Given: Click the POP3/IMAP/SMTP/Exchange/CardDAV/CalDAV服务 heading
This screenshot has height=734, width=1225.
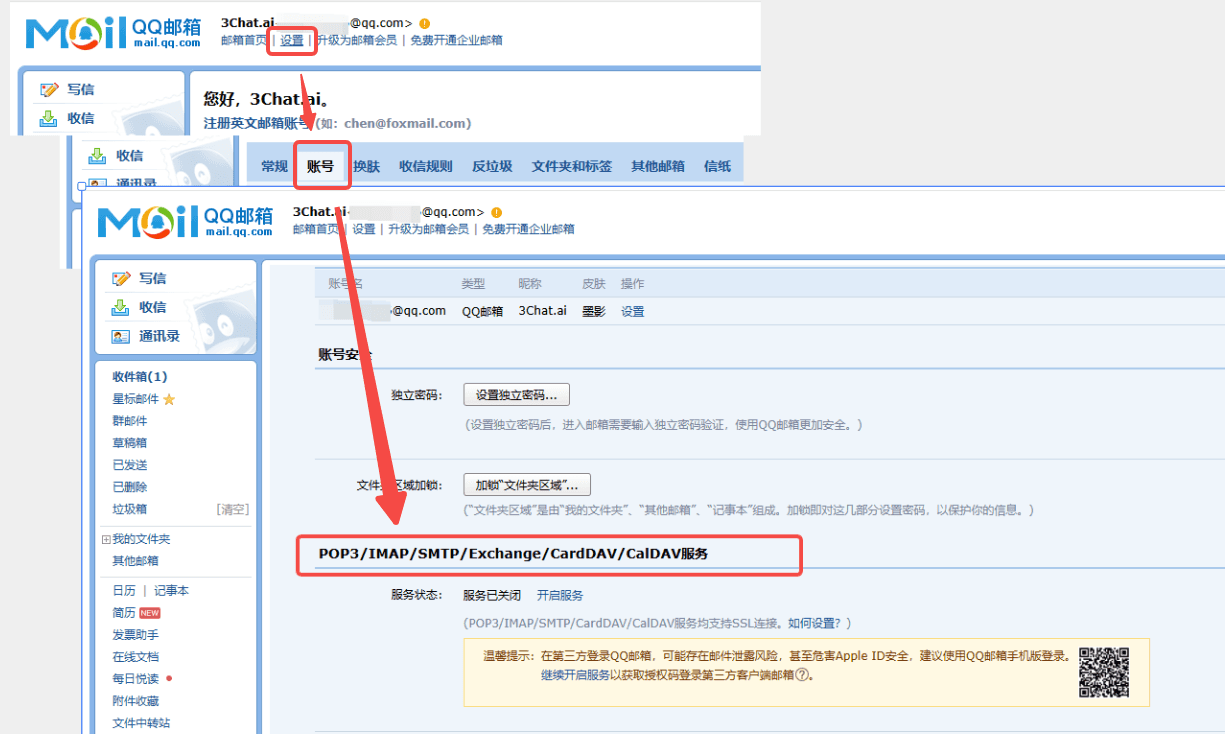Looking at the screenshot, I should tap(513, 553).
